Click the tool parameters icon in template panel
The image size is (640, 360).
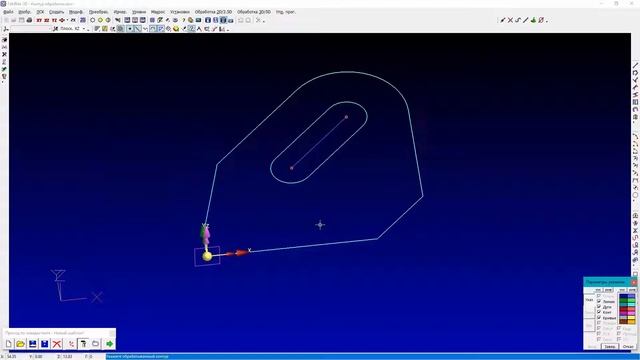(x=83, y=344)
